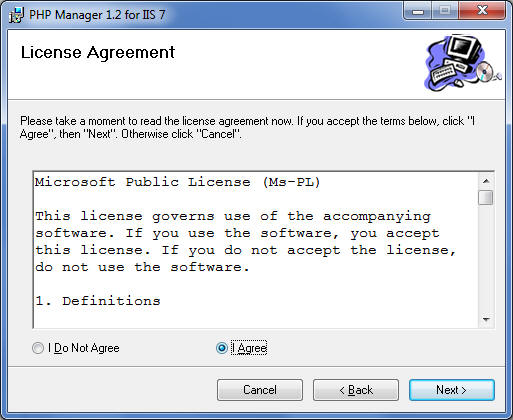This screenshot has width=513, height=420.
Task: Click the License Agreement heading
Action: 98,53
